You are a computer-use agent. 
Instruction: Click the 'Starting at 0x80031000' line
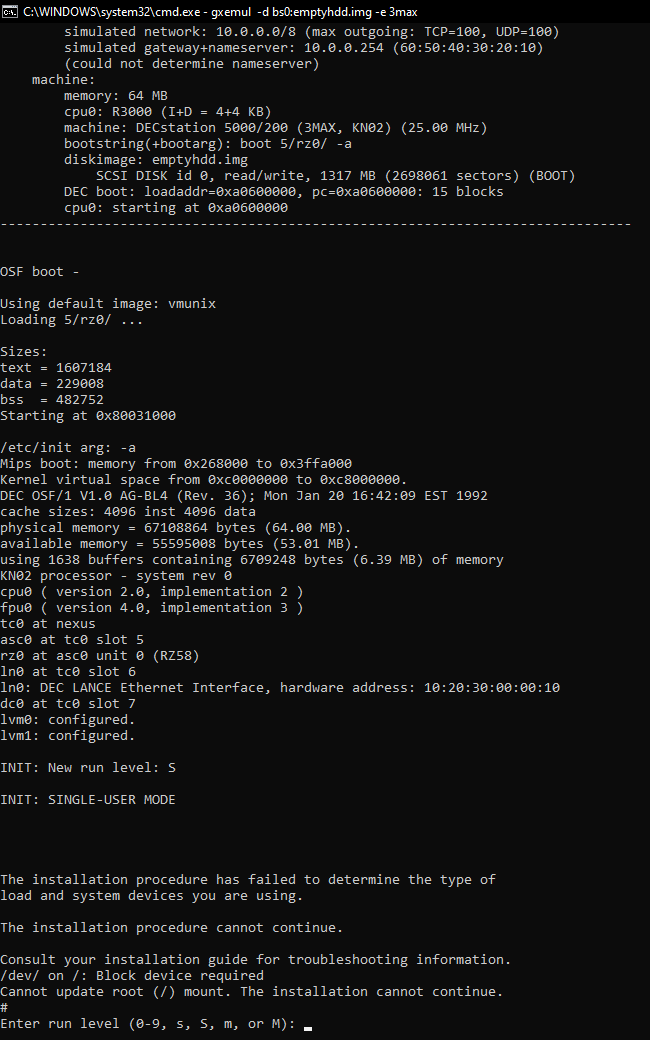(88, 416)
